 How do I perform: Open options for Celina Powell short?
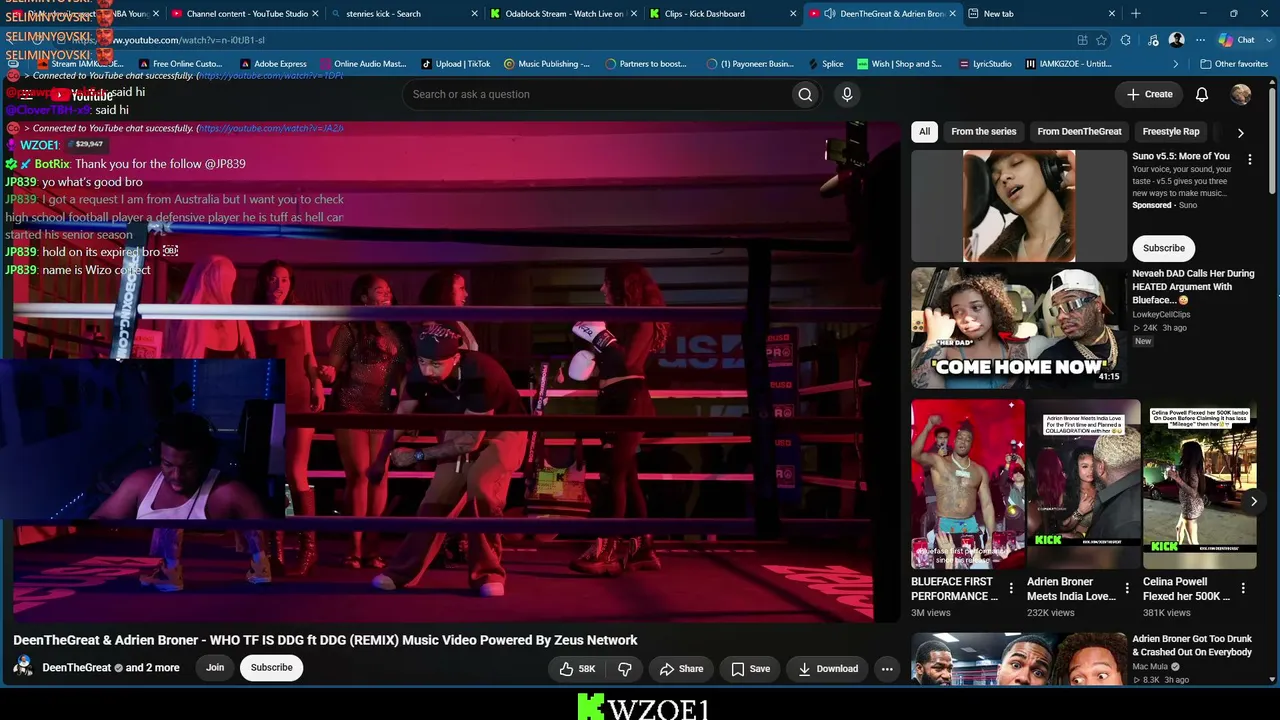coord(1243,588)
